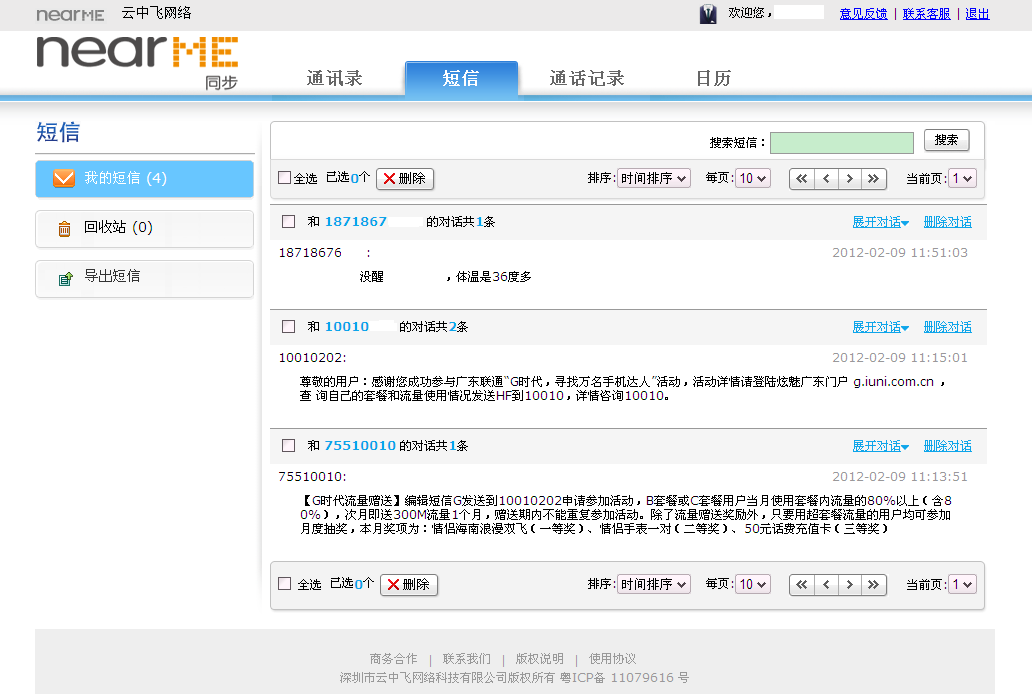Select 回收站 (0) in the sidebar

(144, 228)
